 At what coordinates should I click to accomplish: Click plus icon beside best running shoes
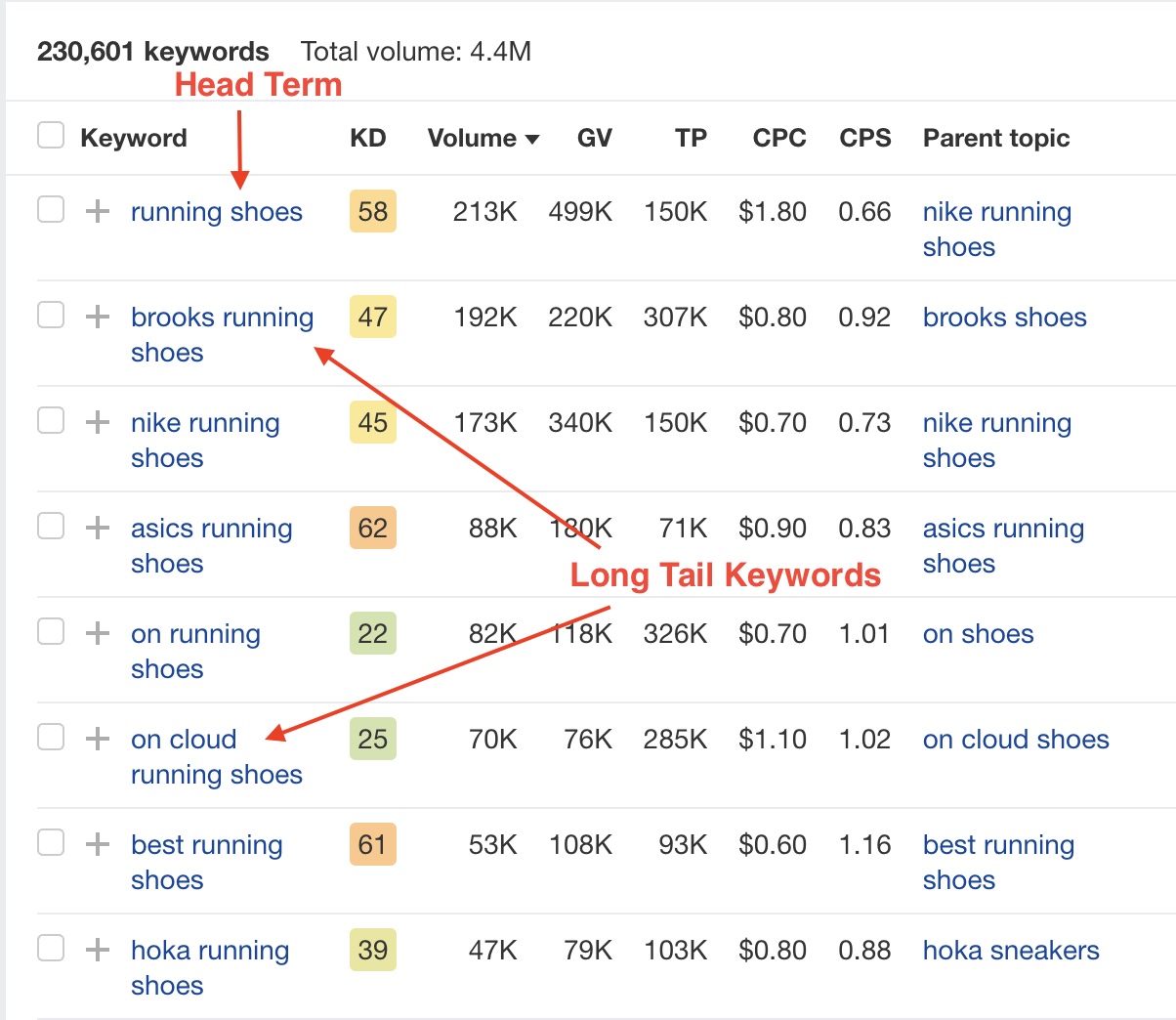pyautogui.click(x=97, y=844)
